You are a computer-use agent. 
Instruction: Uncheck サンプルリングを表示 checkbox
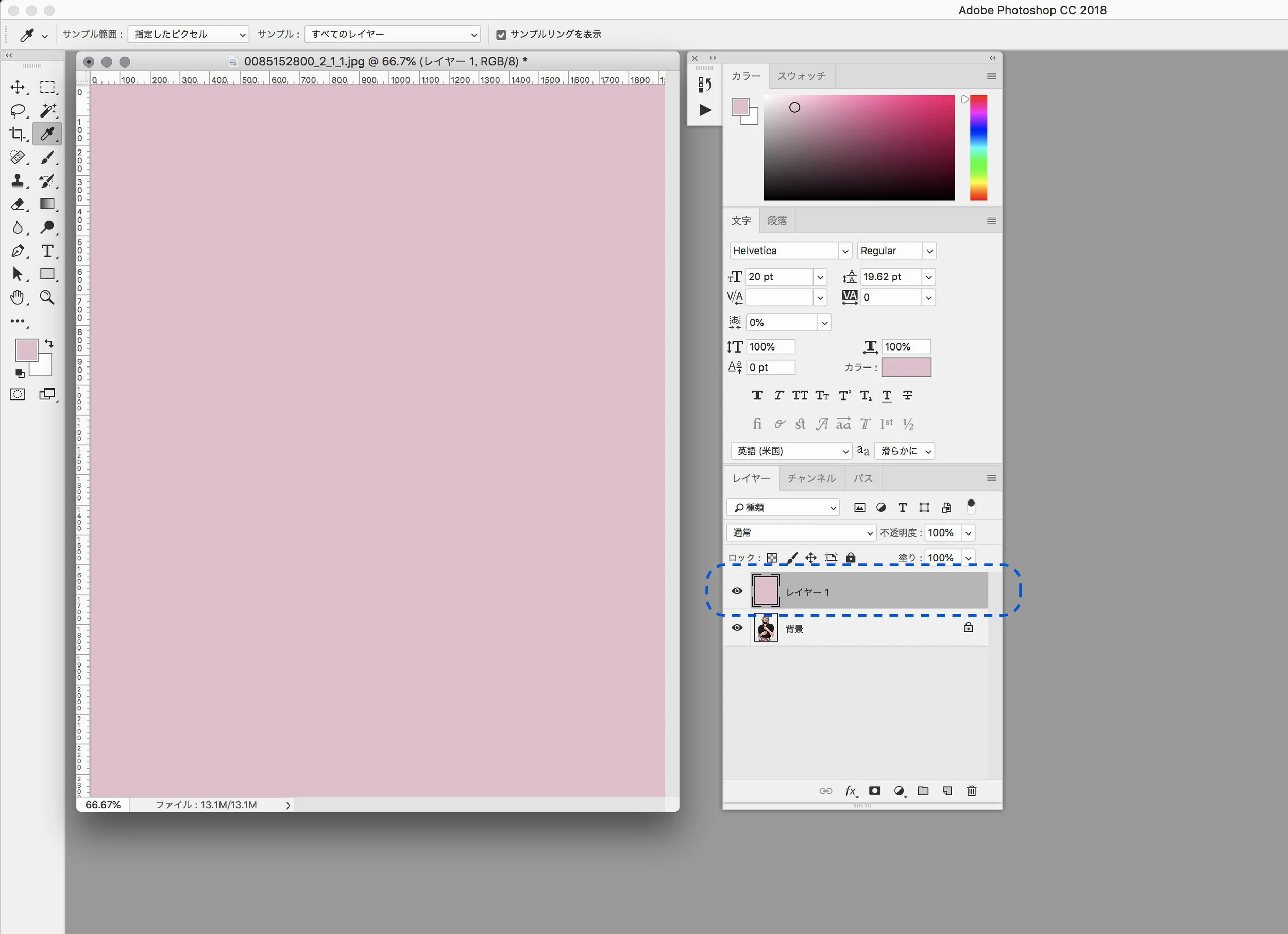[501, 35]
